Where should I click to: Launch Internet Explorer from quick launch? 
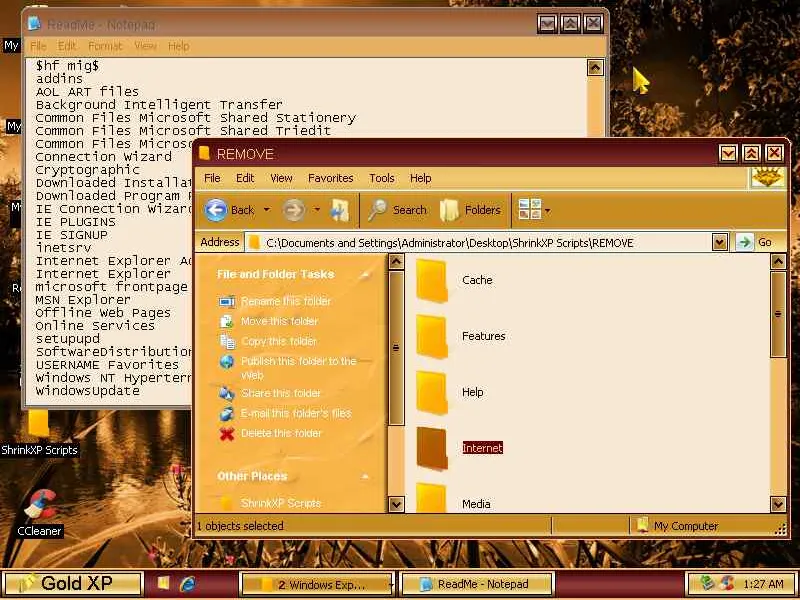click(188, 584)
